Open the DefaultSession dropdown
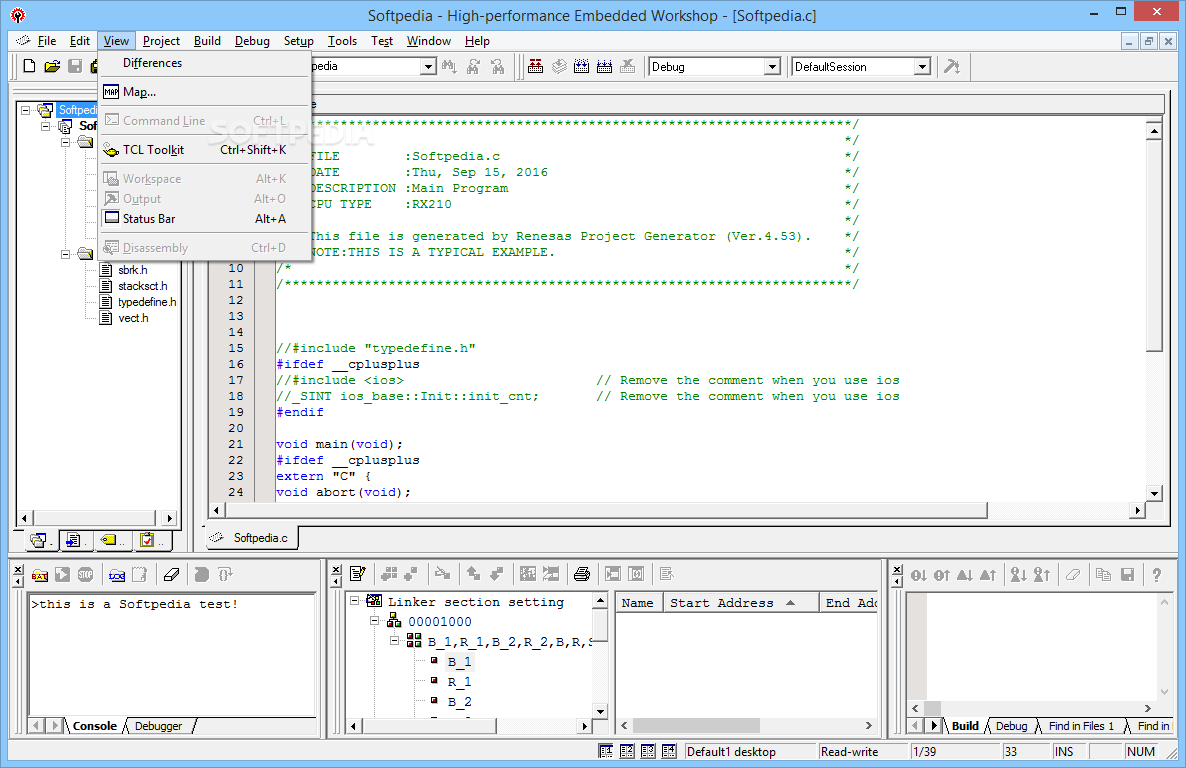Image resolution: width=1186 pixels, height=768 pixels. point(922,67)
